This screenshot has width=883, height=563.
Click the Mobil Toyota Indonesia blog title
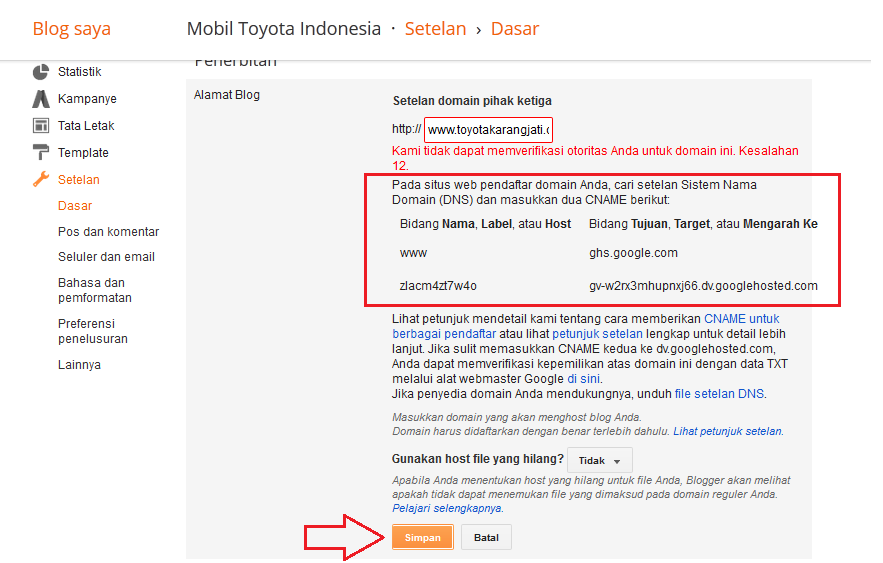[x=284, y=29]
